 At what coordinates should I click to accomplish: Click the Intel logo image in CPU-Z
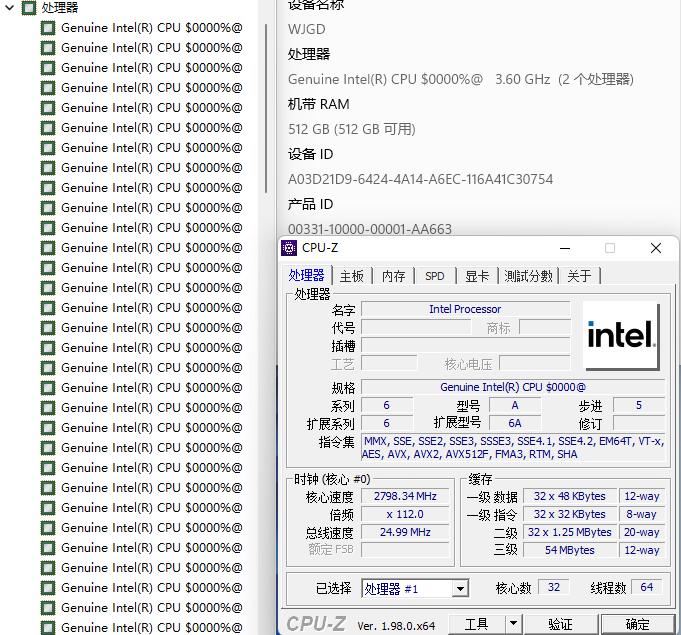[621, 337]
